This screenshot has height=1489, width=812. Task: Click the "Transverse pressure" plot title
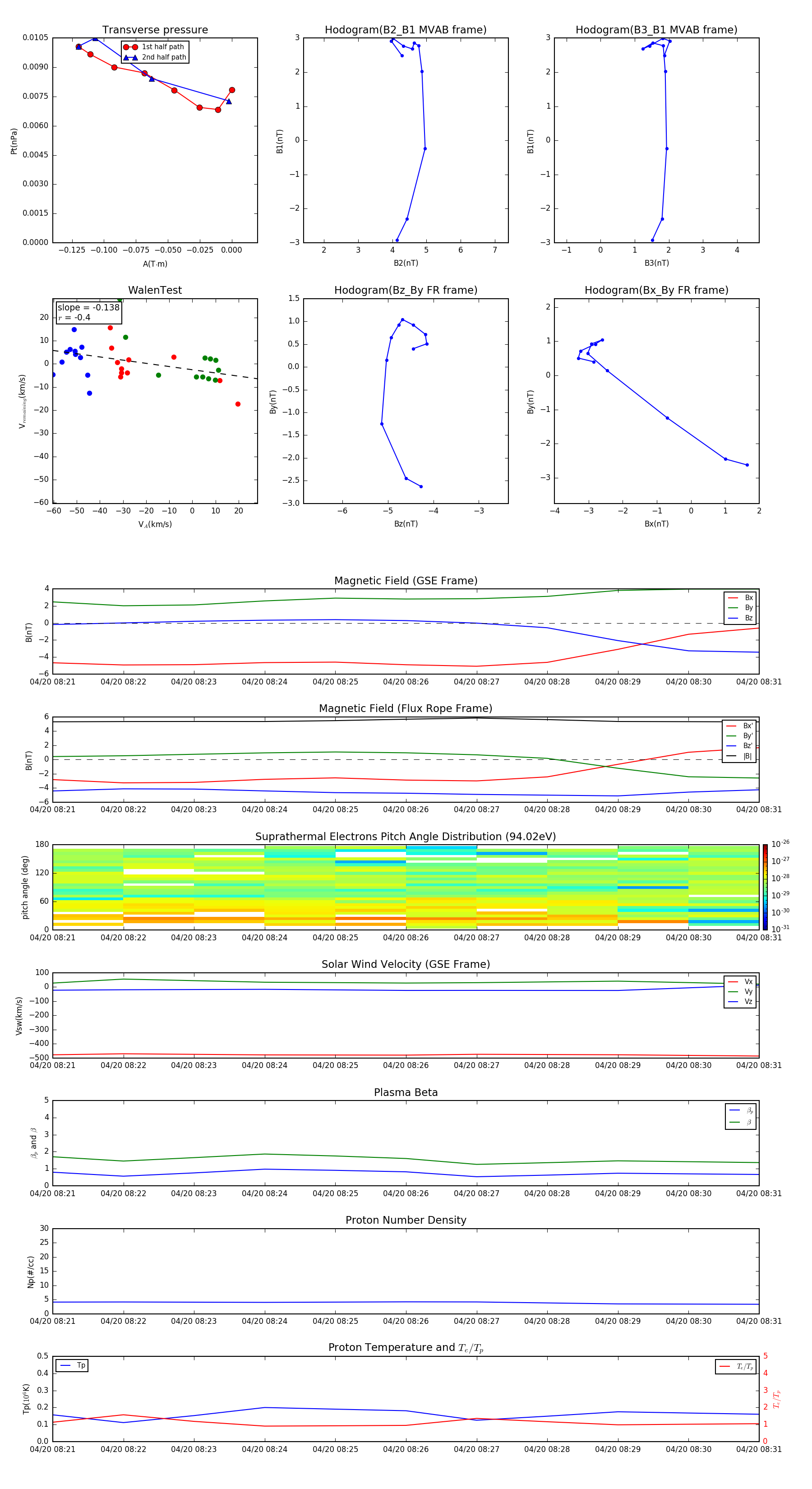[155, 30]
